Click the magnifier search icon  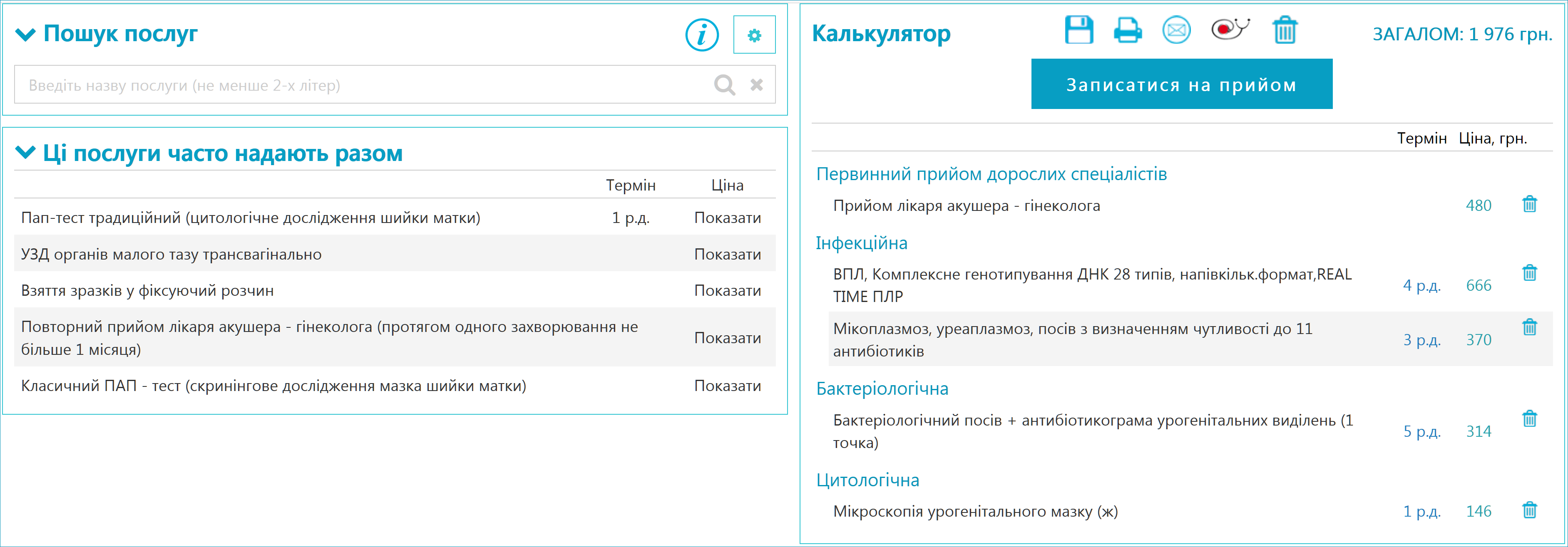click(x=724, y=84)
